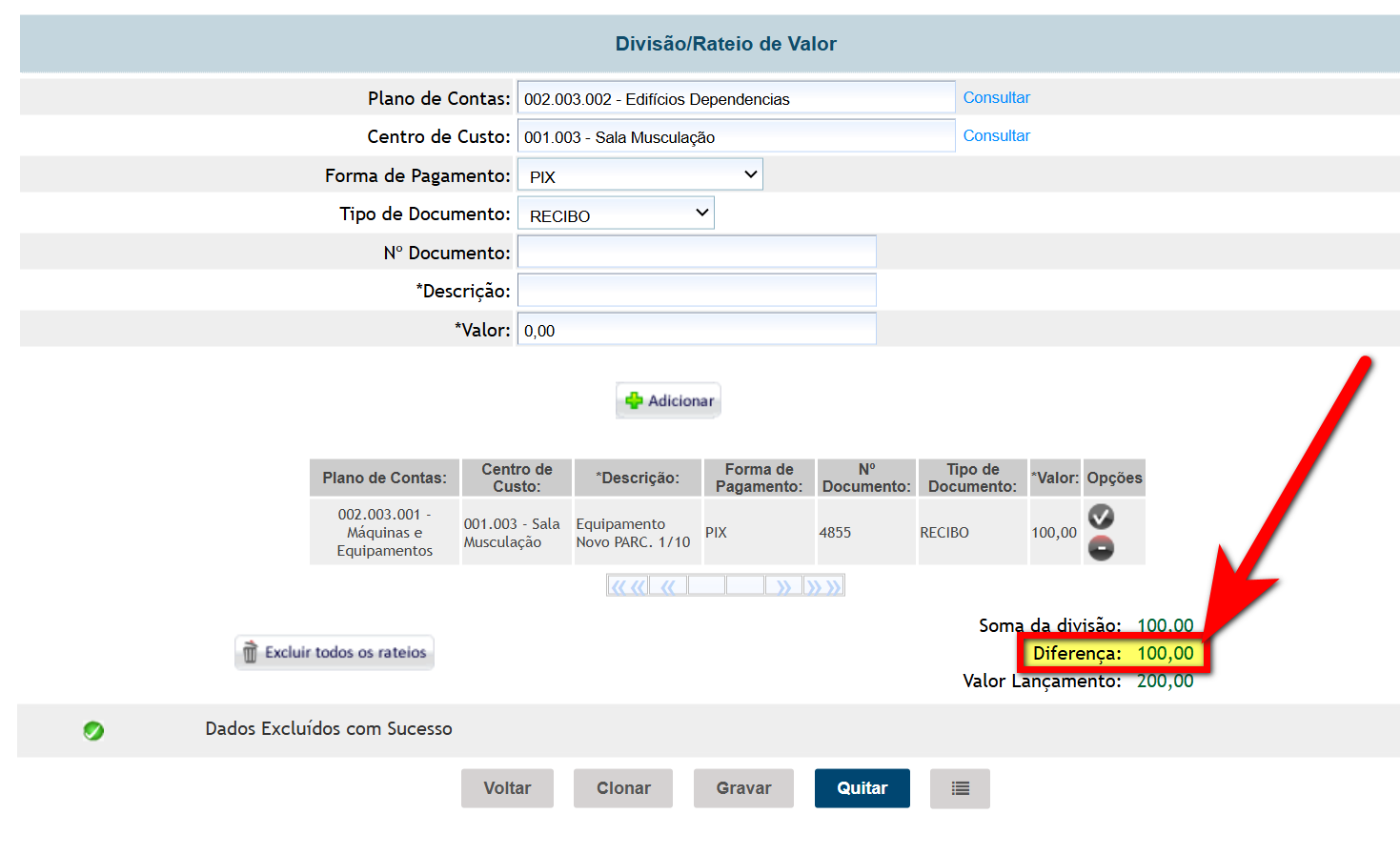Save using the Gravar button
Viewport: 1400px width, 855px height.
click(x=743, y=788)
